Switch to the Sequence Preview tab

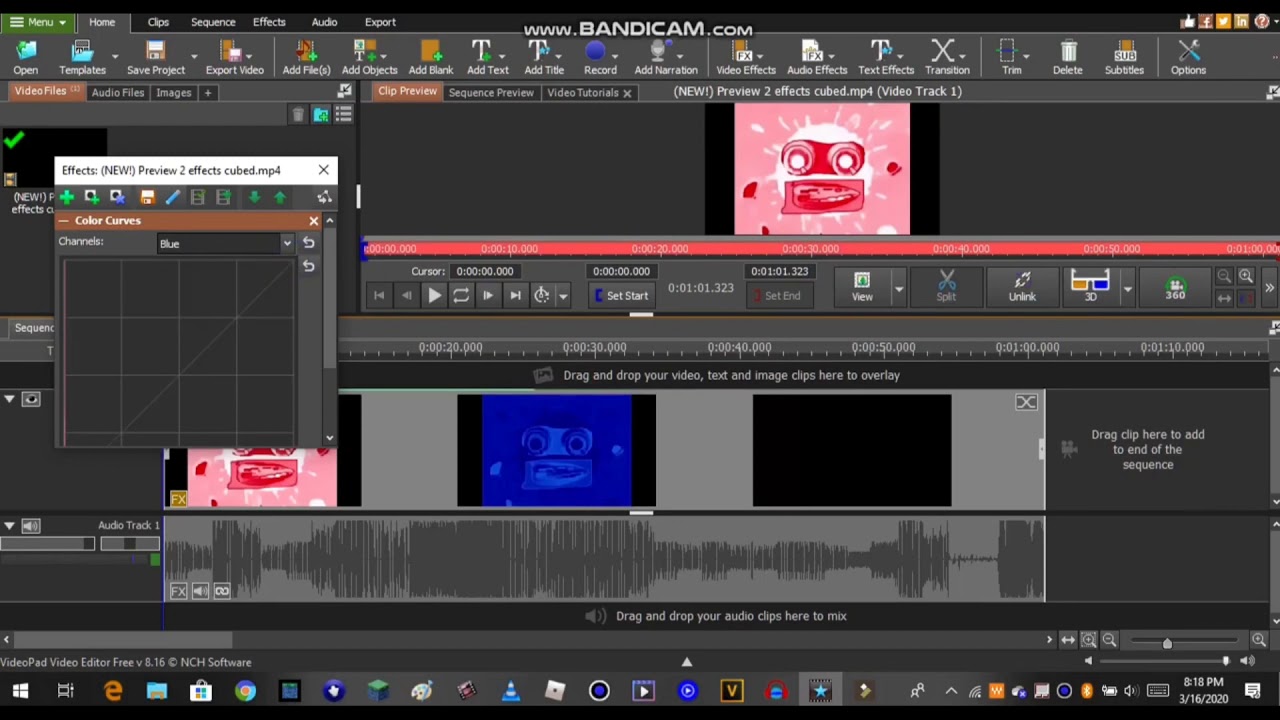pos(491,92)
